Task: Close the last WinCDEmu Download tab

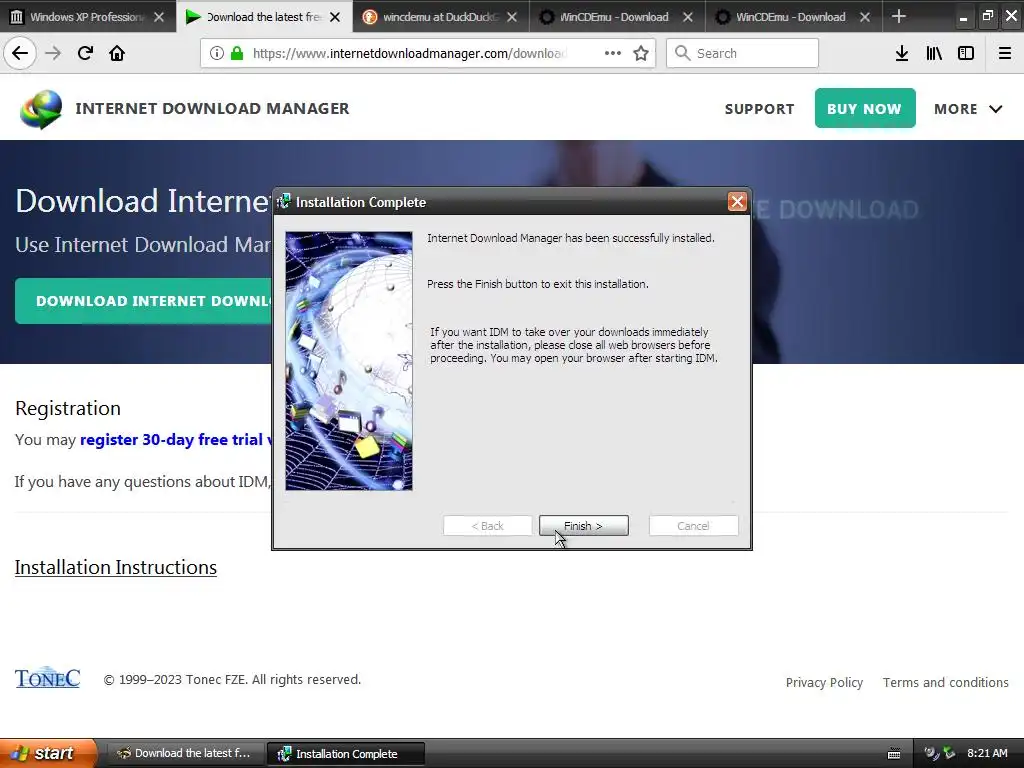Action: (x=865, y=17)
